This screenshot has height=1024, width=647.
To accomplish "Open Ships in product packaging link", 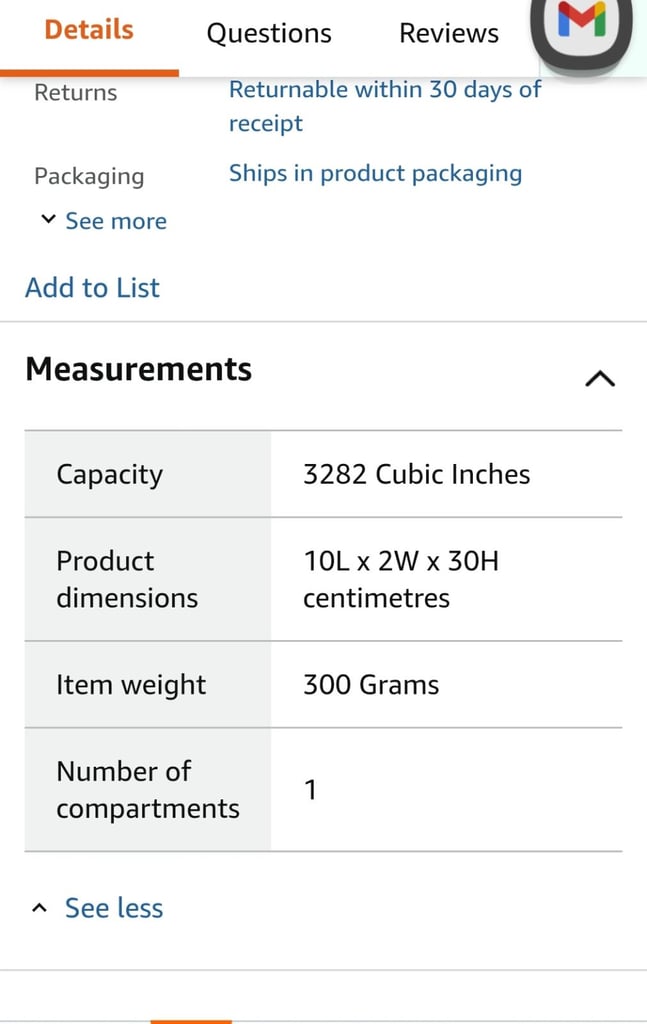I will [375, 173].
